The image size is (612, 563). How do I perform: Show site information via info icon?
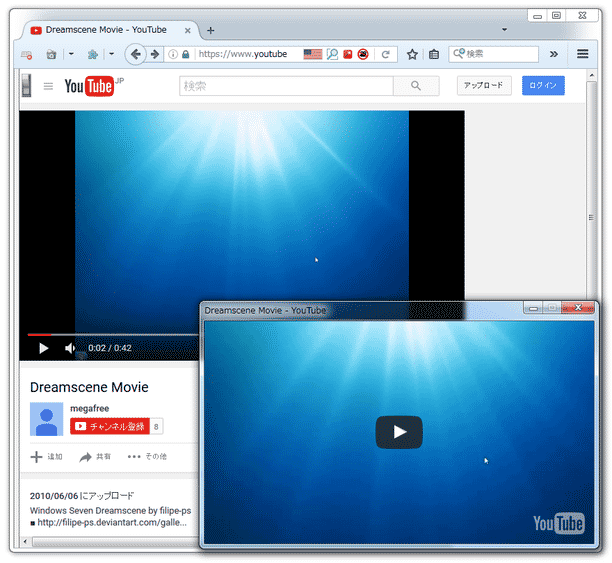point(173,54)
